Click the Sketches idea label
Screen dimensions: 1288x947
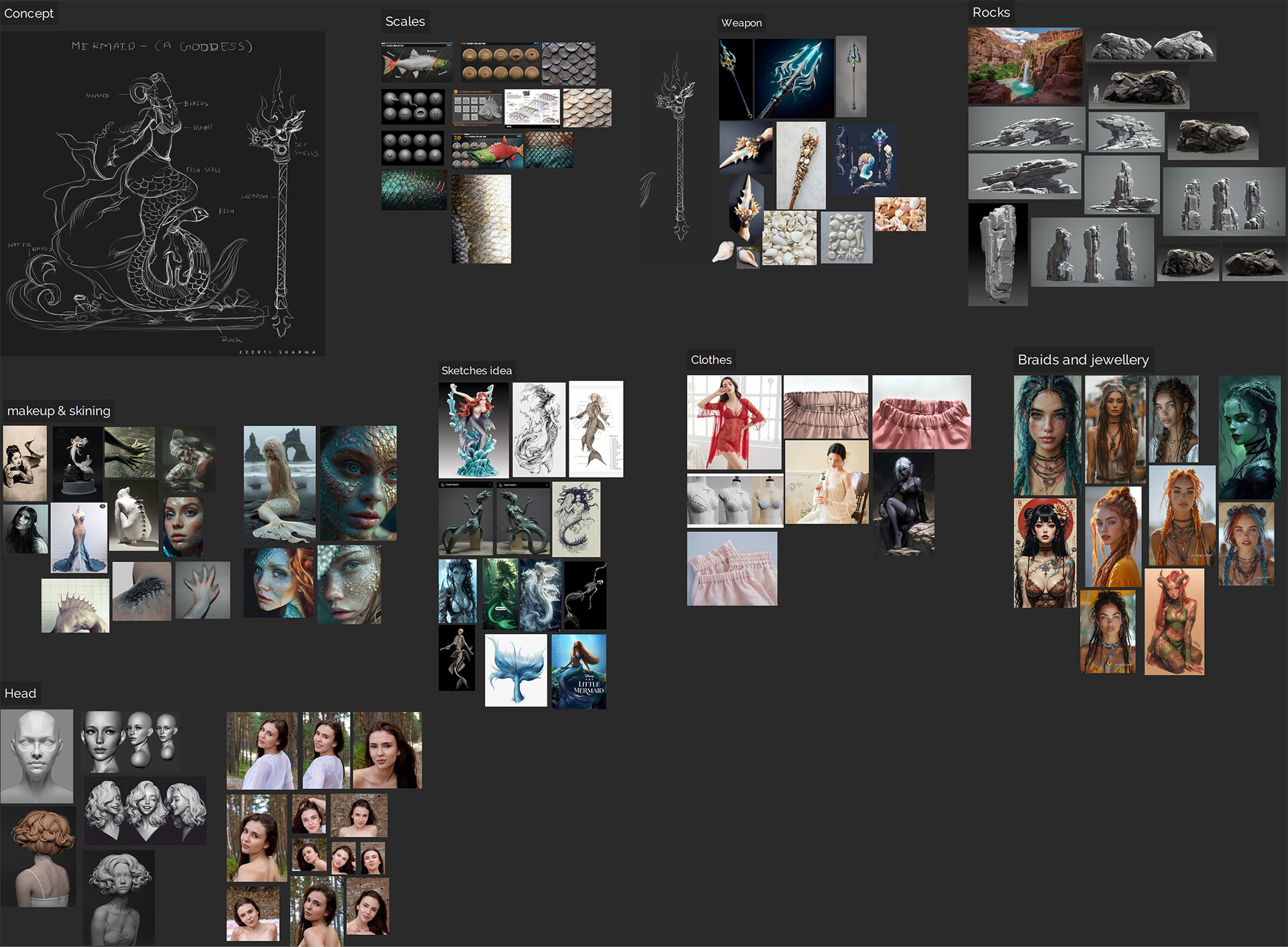click(476, 370)
